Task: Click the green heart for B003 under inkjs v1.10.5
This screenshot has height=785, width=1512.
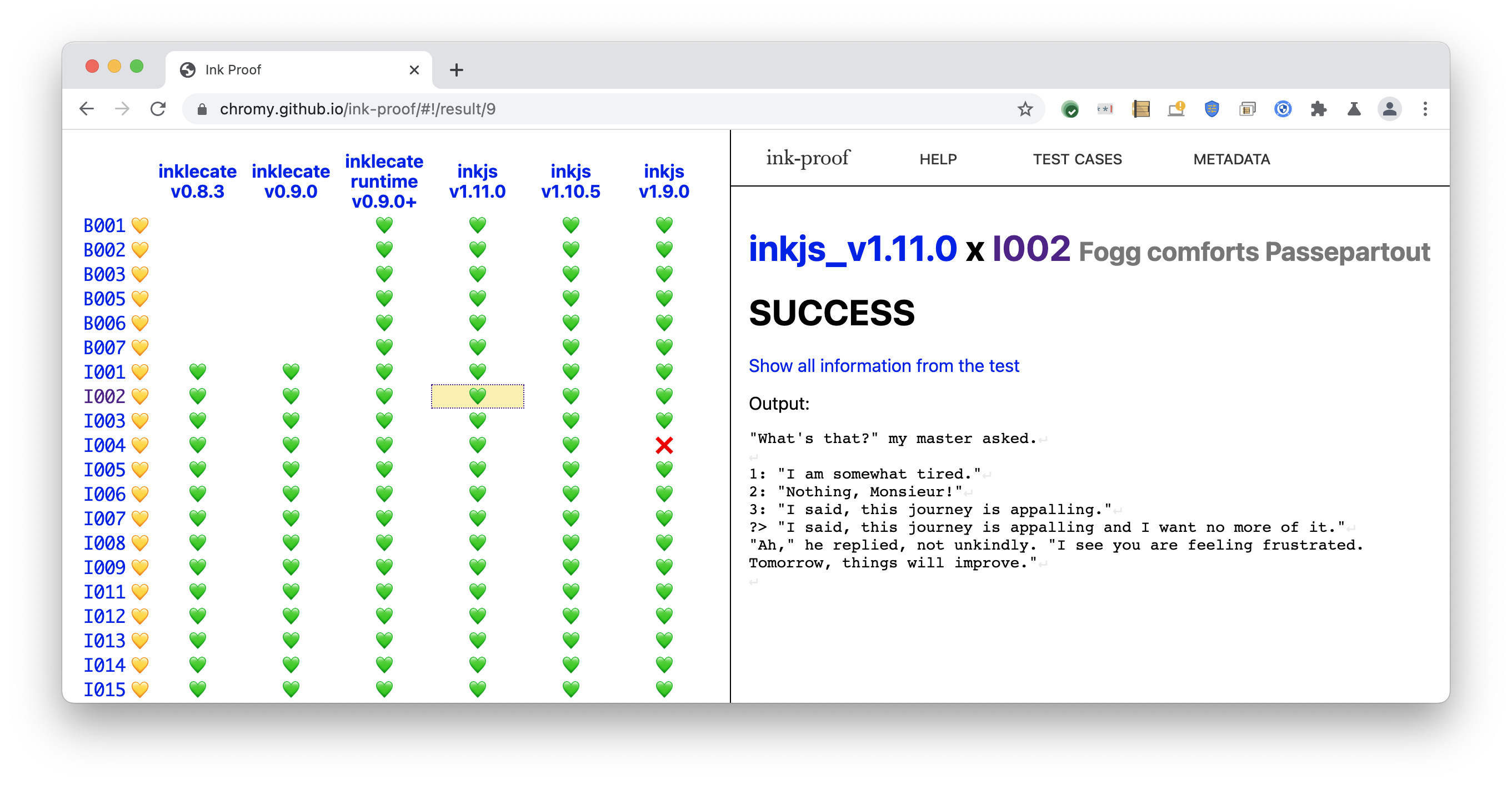Action: (x=570, y=274)
